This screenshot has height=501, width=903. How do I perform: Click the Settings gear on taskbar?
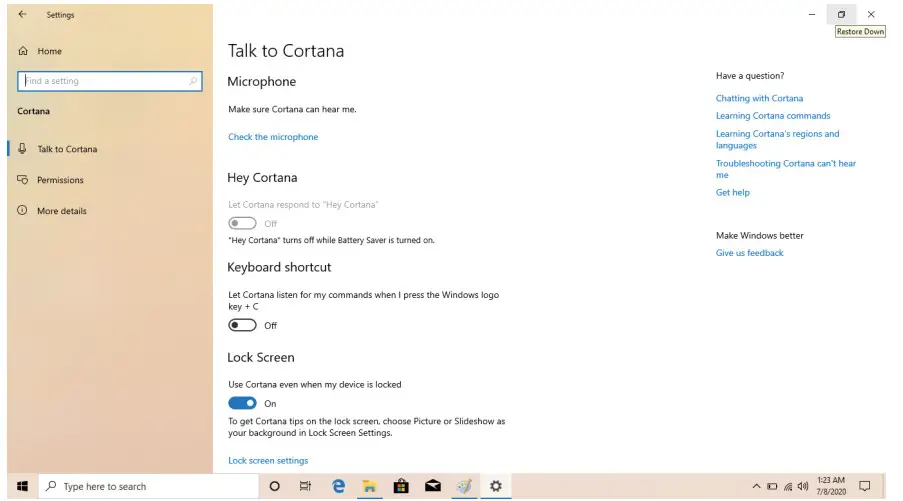[496, 487]
